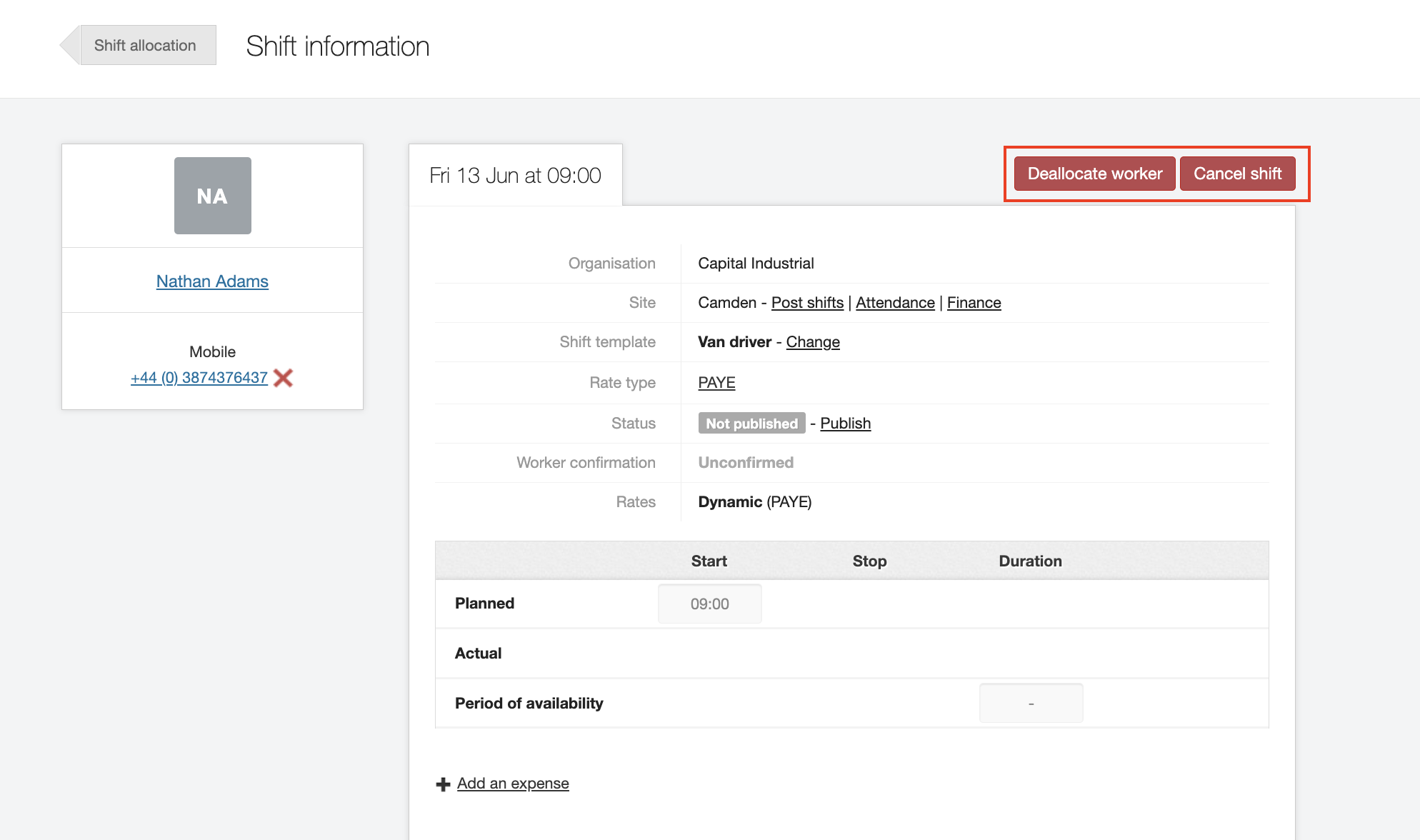Go back to Shift allocation
The height and width of the screenshot is (840, 1420).
tap(145, 46)
